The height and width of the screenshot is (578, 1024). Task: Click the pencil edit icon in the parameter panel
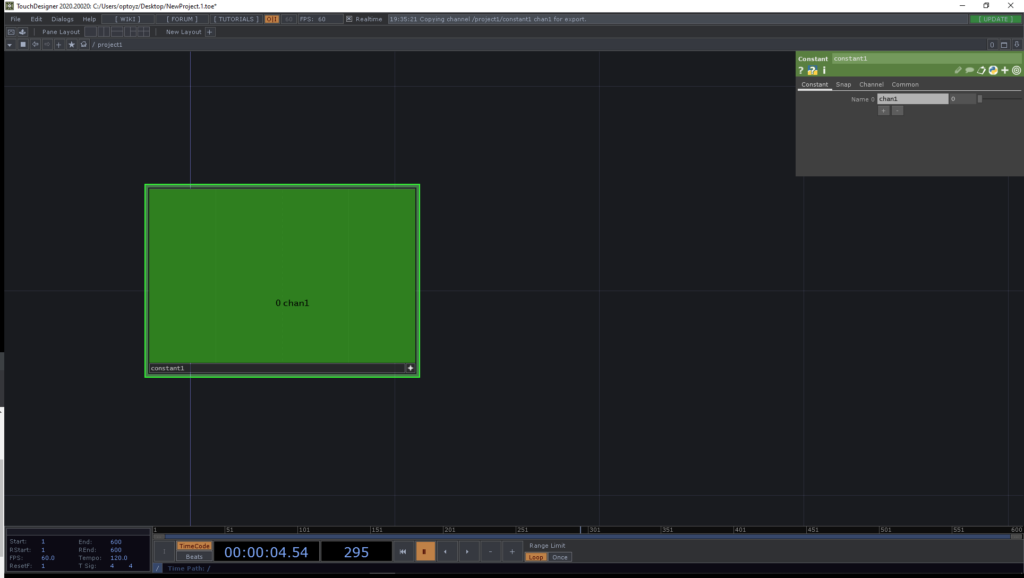coord(958,71)
